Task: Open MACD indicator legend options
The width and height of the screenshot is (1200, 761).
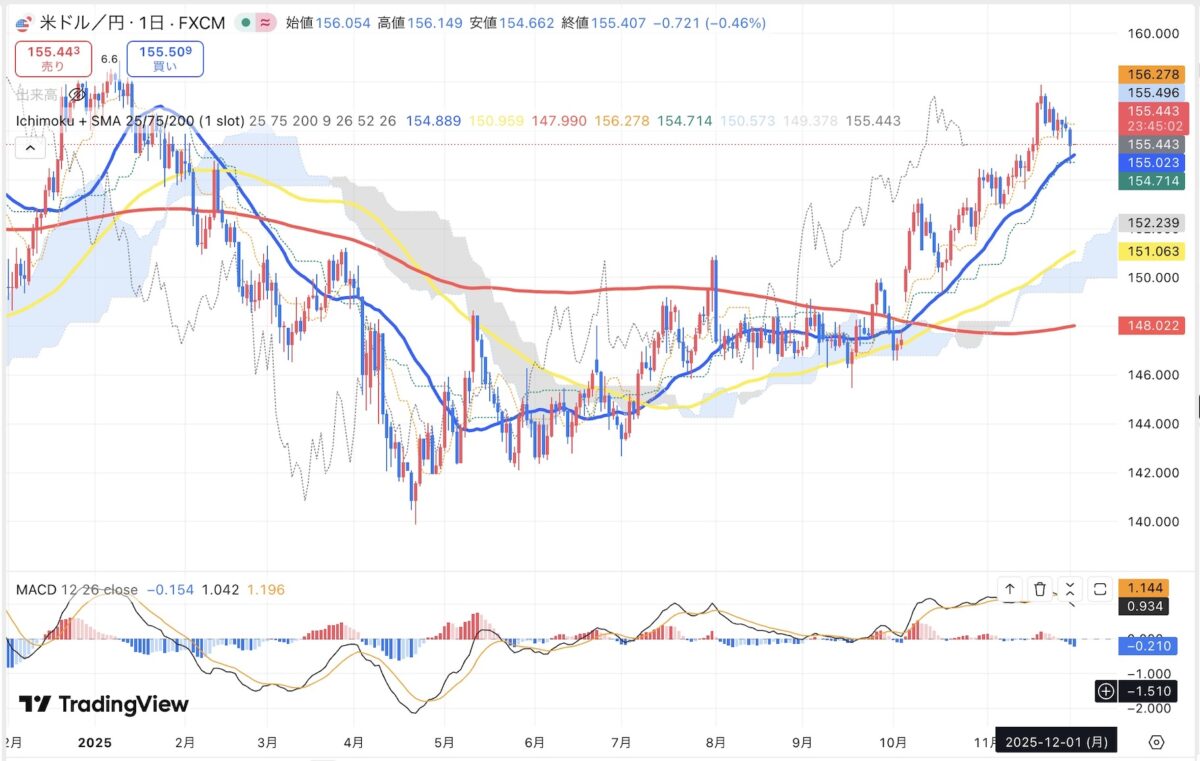Action: point(77,590)
